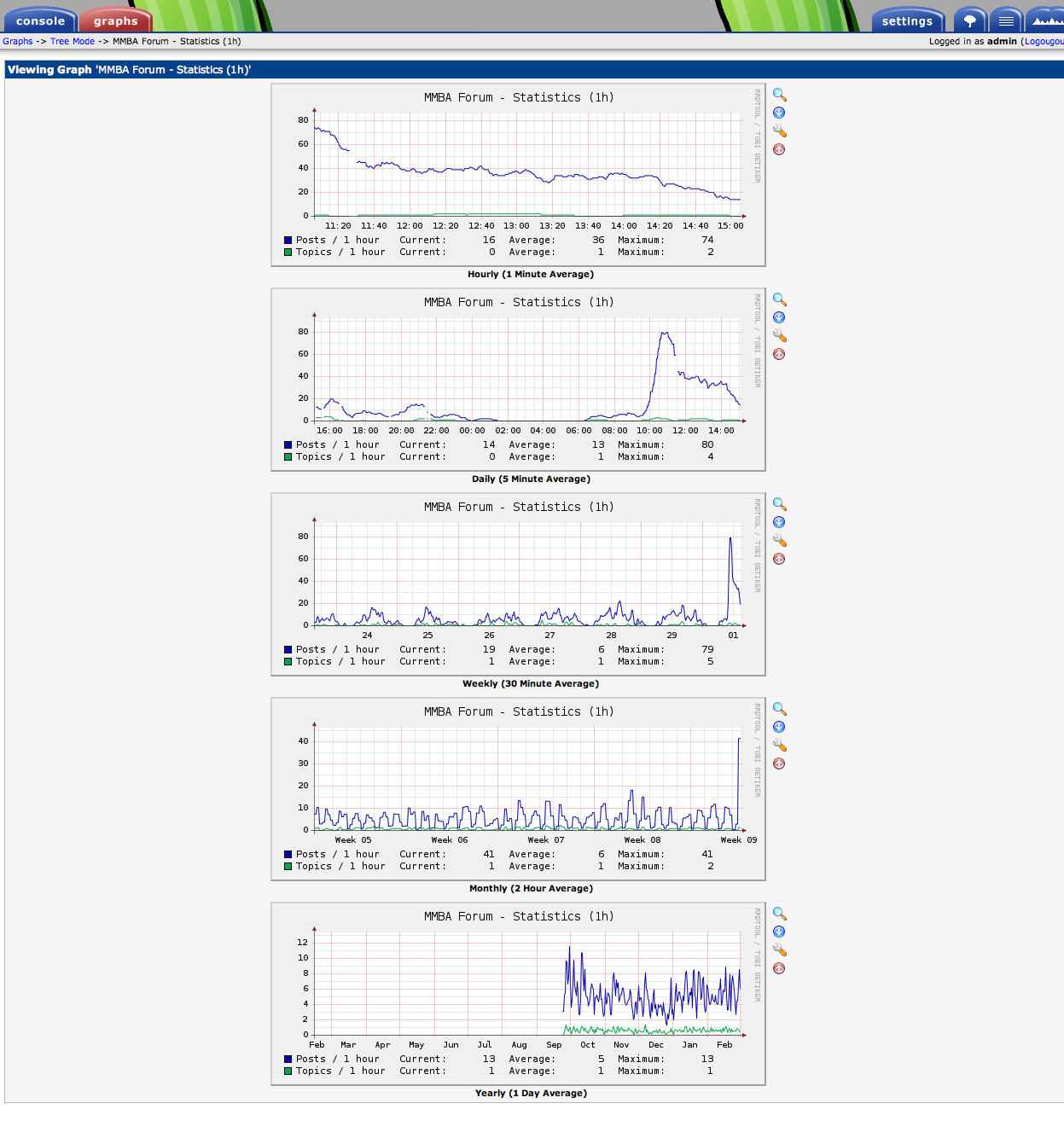Download CSV export for Daily graph
Image resolution: width=1064 pixels, height=1138 pixels.
779,317
